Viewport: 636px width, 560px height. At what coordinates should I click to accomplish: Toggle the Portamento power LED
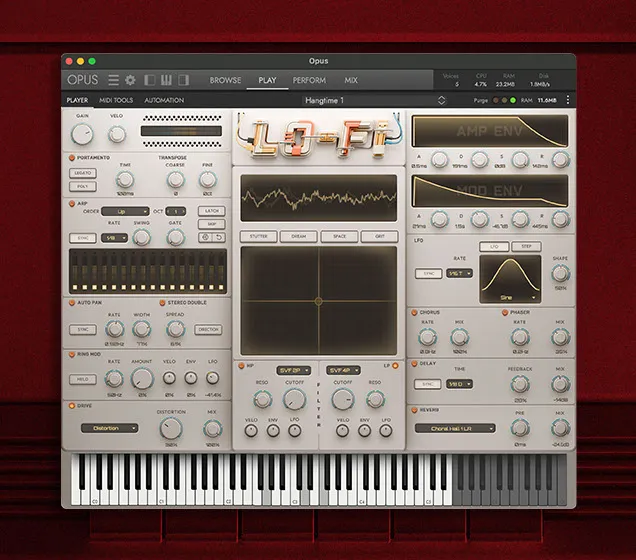(x=72, y=157)
